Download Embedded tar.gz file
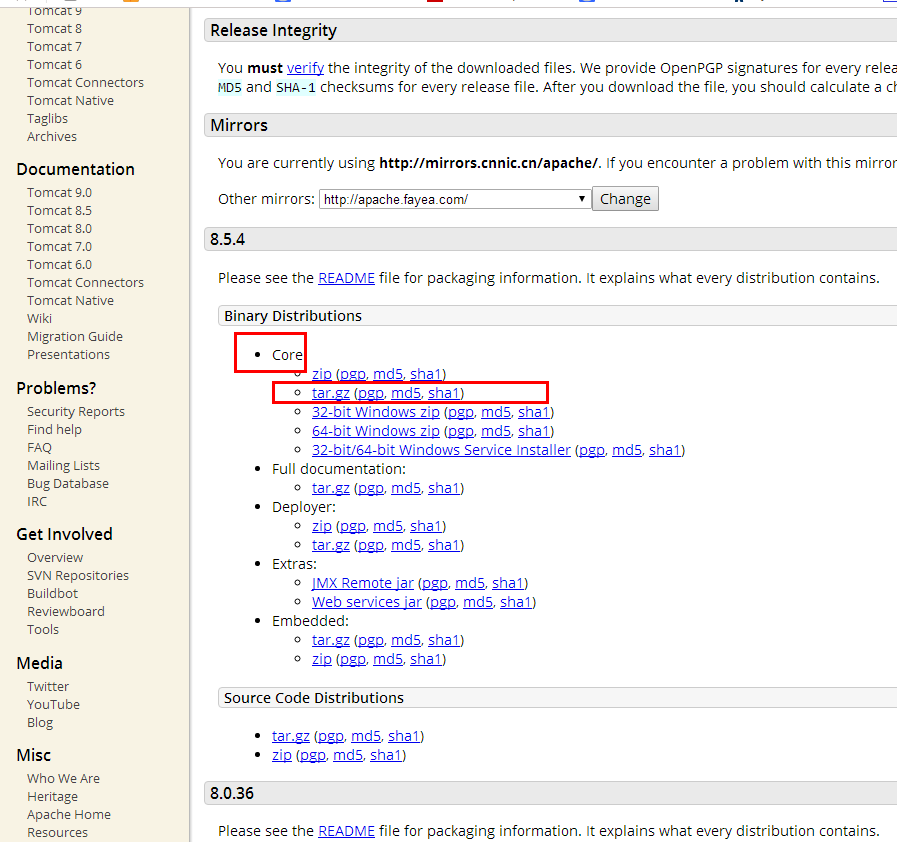Screen dimensions: 897x842 tap(331, 640)
